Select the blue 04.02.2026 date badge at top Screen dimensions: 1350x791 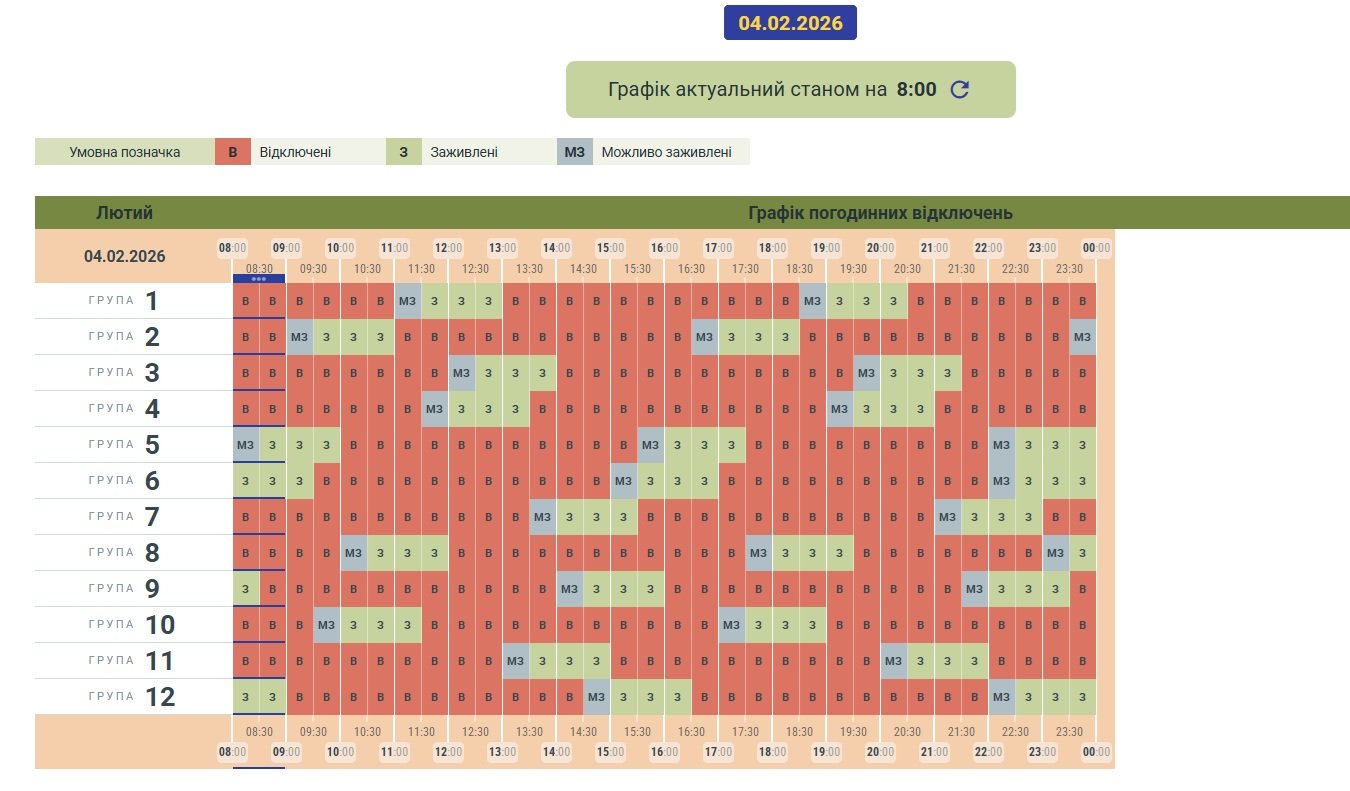790,23
